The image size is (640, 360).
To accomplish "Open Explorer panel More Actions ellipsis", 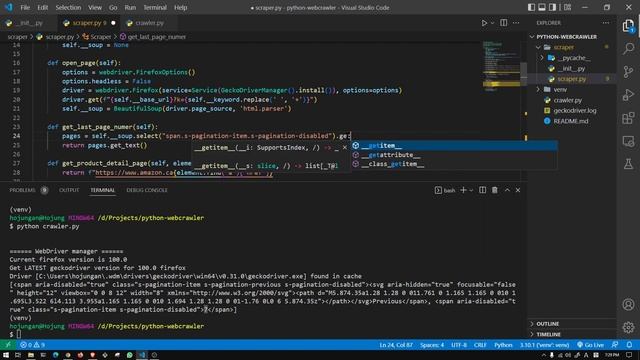I will 606,23.
